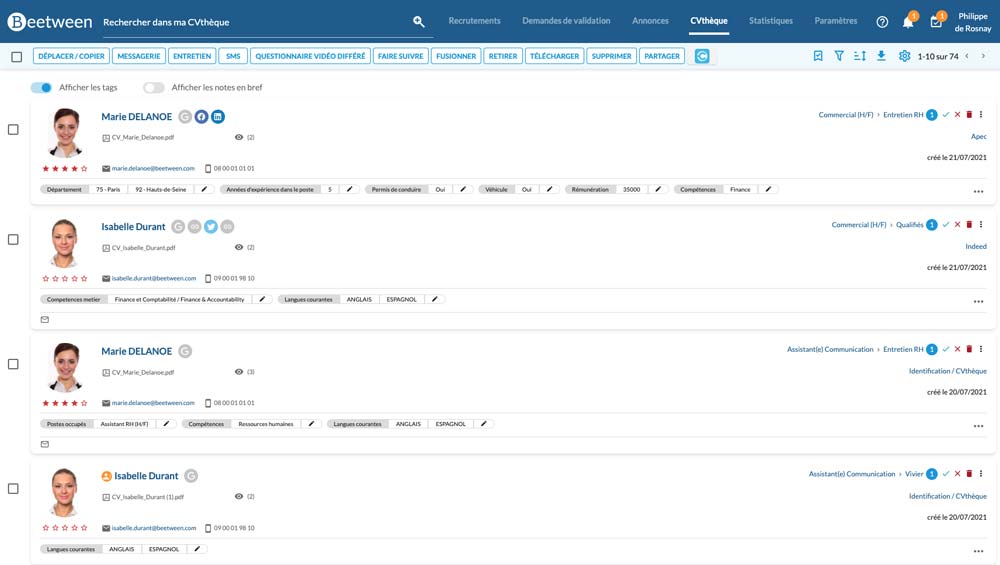Click red trash icon on Commercial Entretien RH row
This screenshot has width=1000, height=565.
[x=969, y=115]
